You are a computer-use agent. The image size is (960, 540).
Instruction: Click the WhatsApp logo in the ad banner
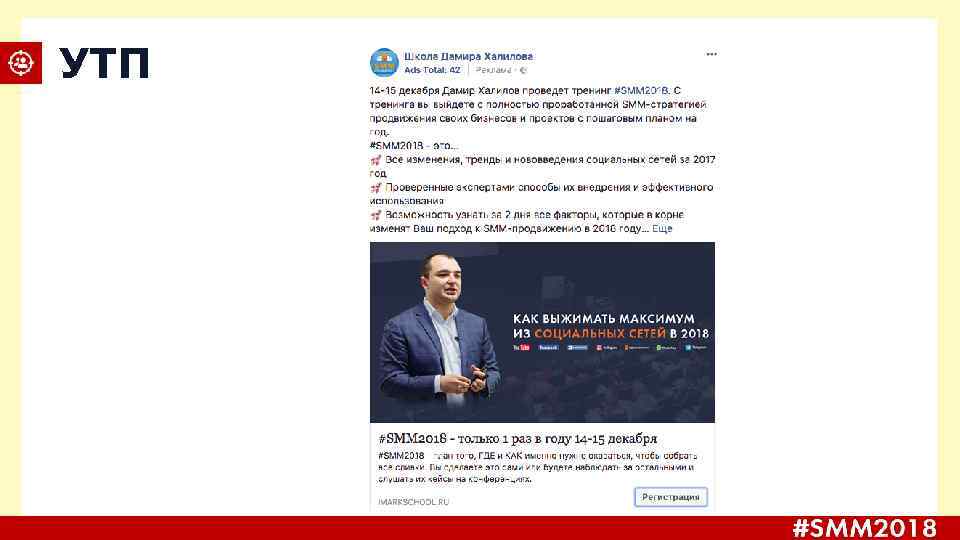click(x=667, y=348)
